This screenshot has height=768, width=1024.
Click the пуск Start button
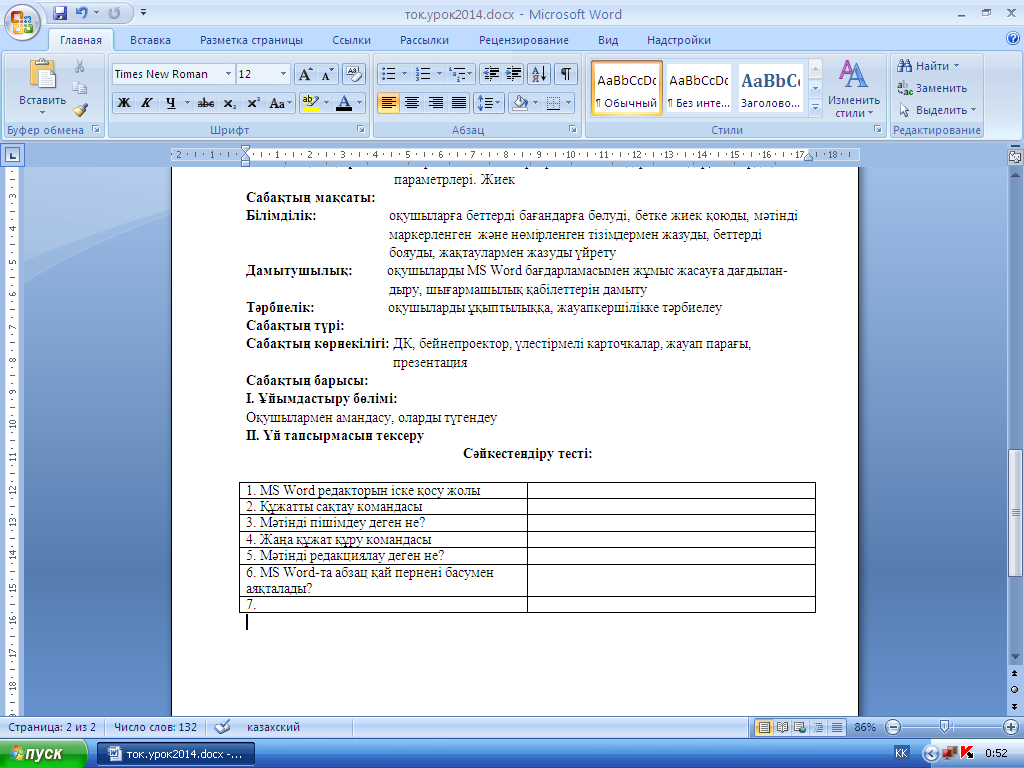coord(42,754)
